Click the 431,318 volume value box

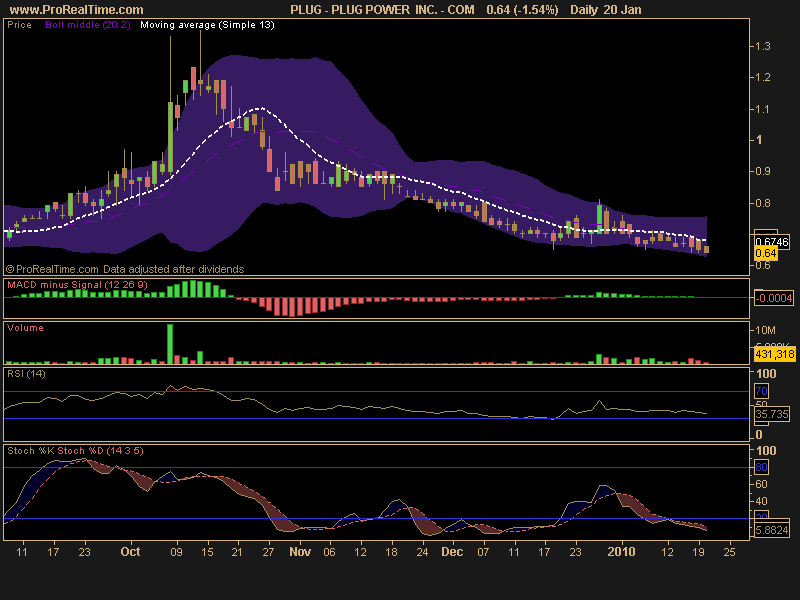[774, 354]
